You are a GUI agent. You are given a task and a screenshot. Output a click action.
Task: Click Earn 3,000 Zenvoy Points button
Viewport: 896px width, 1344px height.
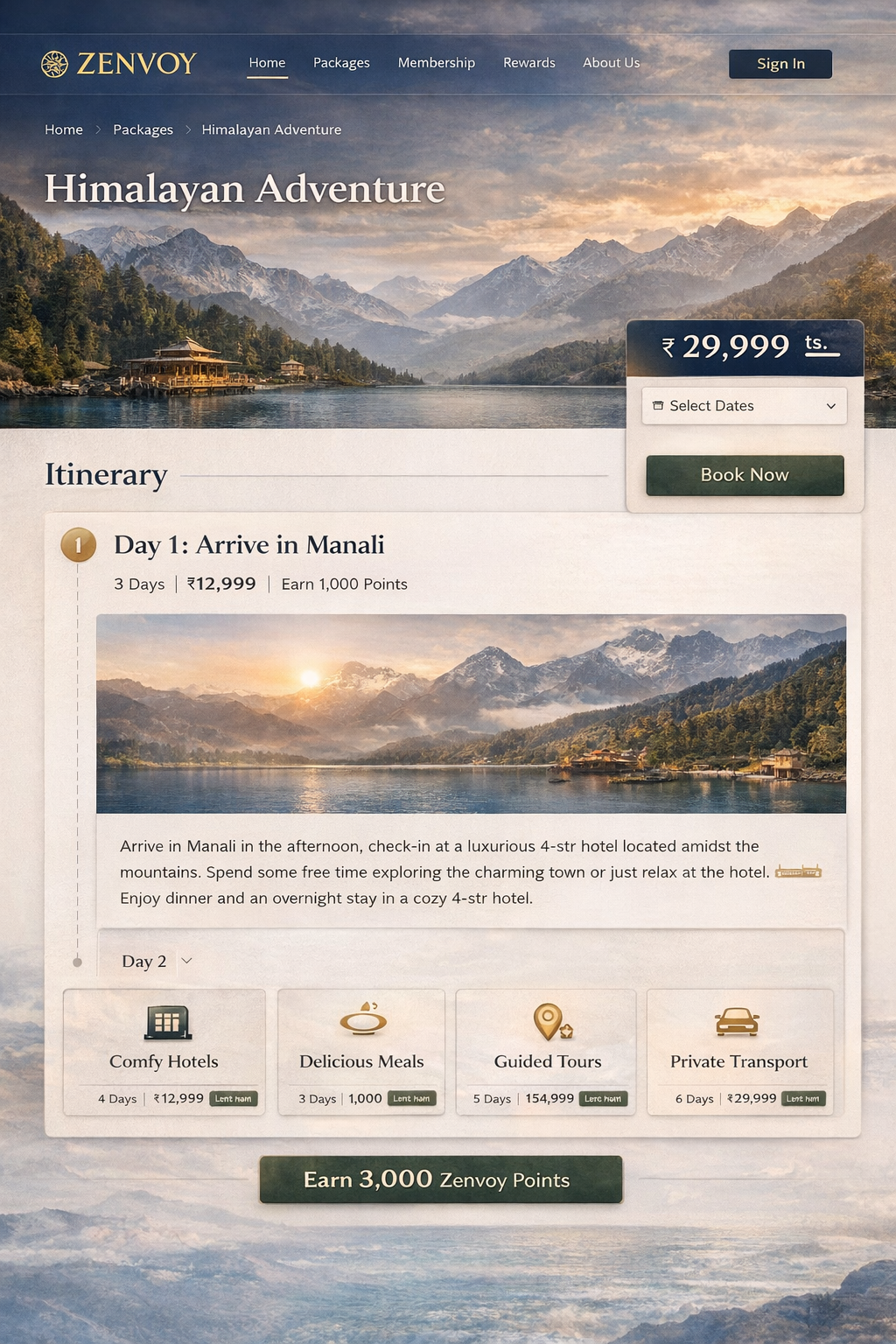pos(441,1179)
